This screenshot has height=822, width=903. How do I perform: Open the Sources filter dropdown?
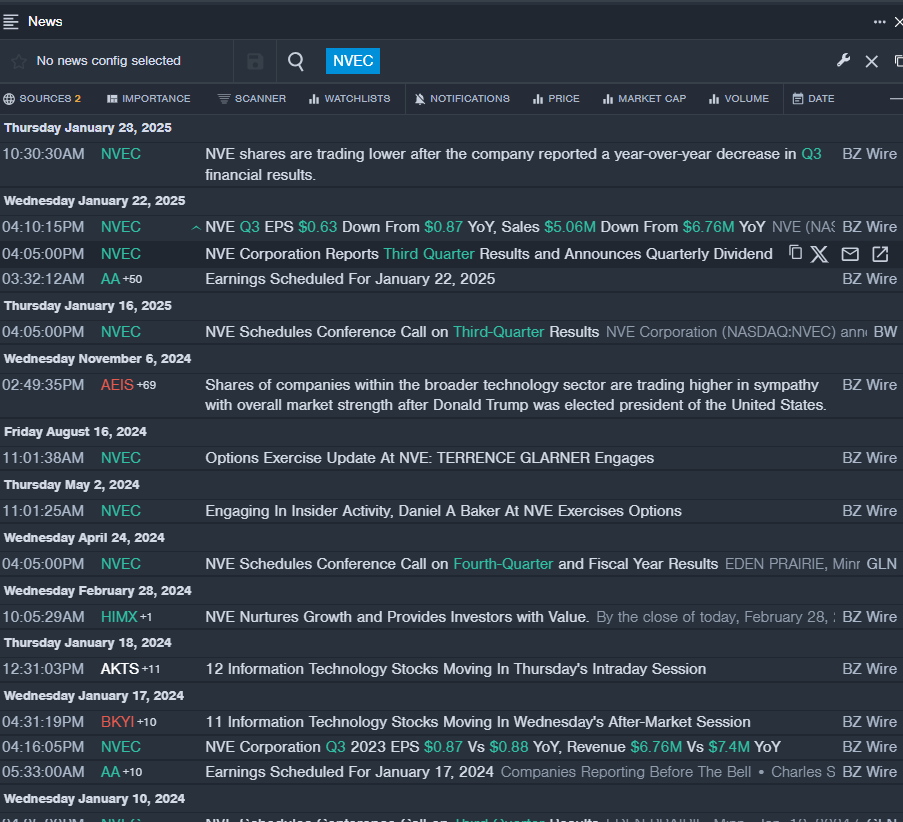(42, 99)
